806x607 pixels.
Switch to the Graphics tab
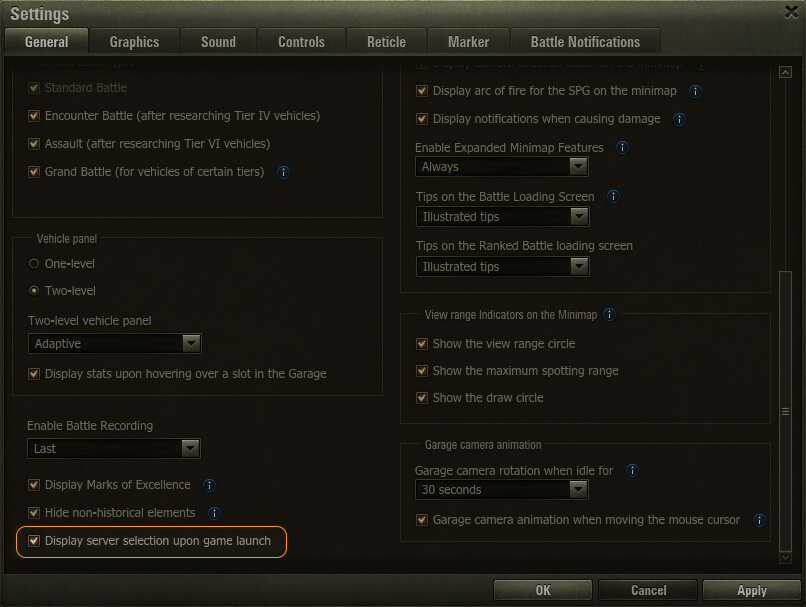click(134, 42)
